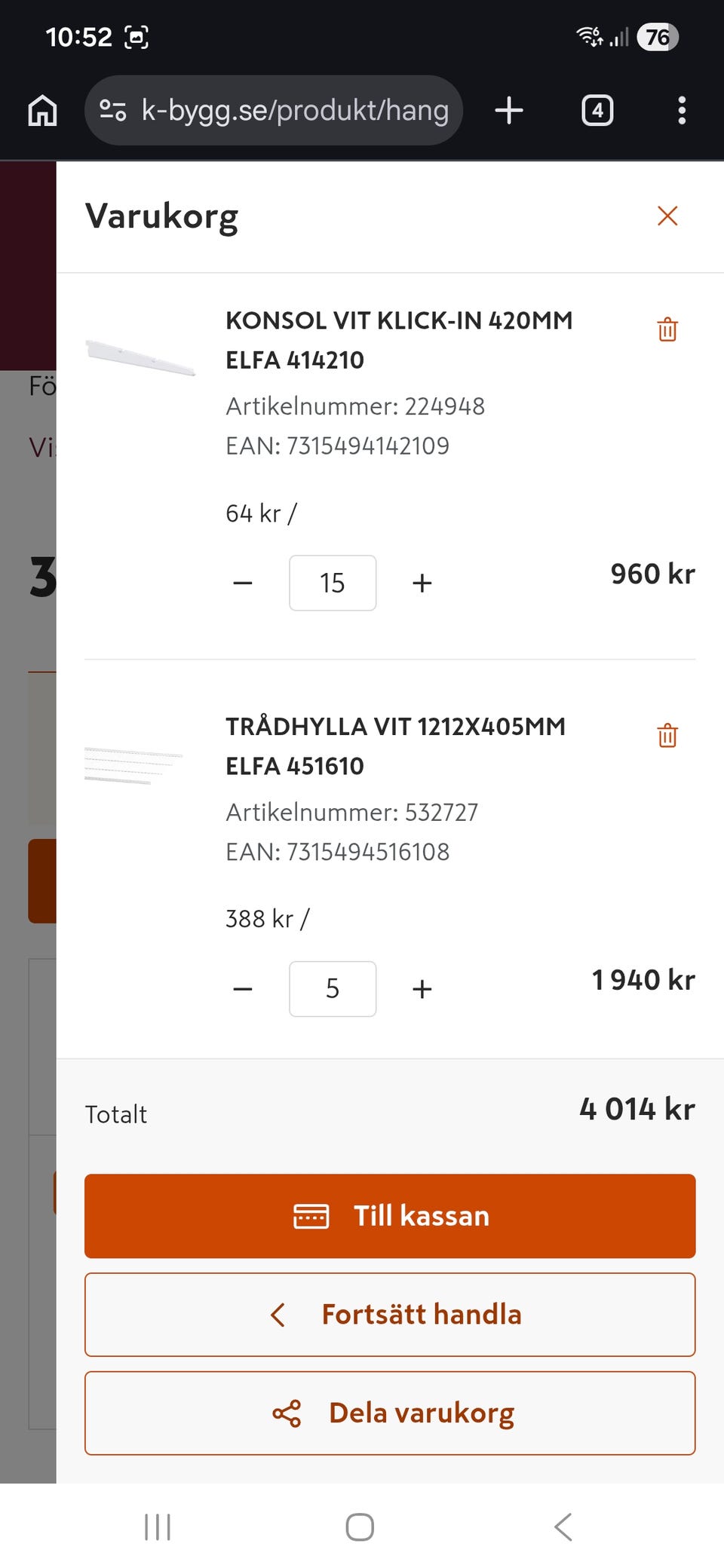Open the KONSOL VIT product thumbnail
The image size is (724, 1568).
point(140,357)
